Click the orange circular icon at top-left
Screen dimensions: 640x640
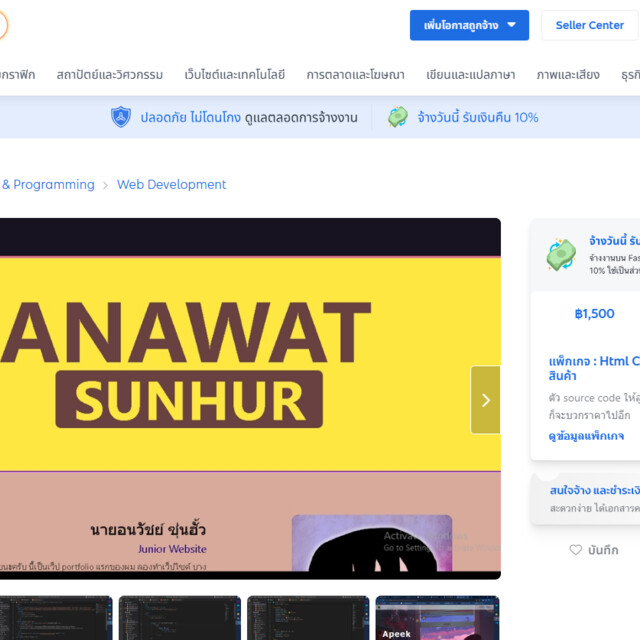coord(3,25)
